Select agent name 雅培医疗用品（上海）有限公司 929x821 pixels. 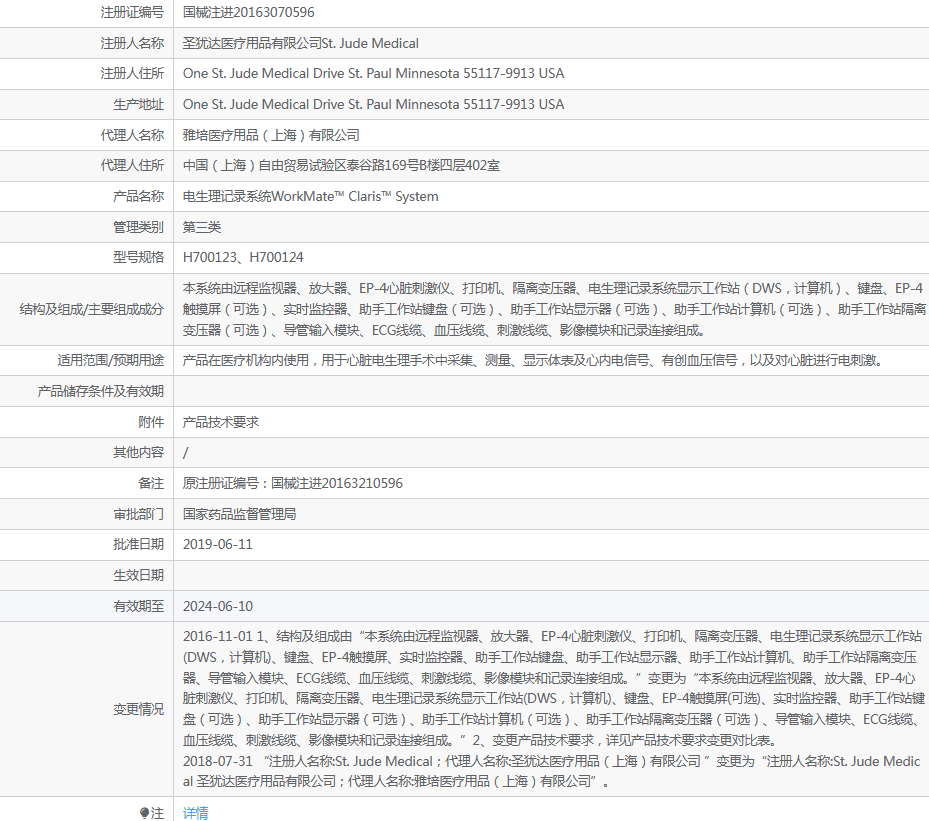click(x=271, y=135)
